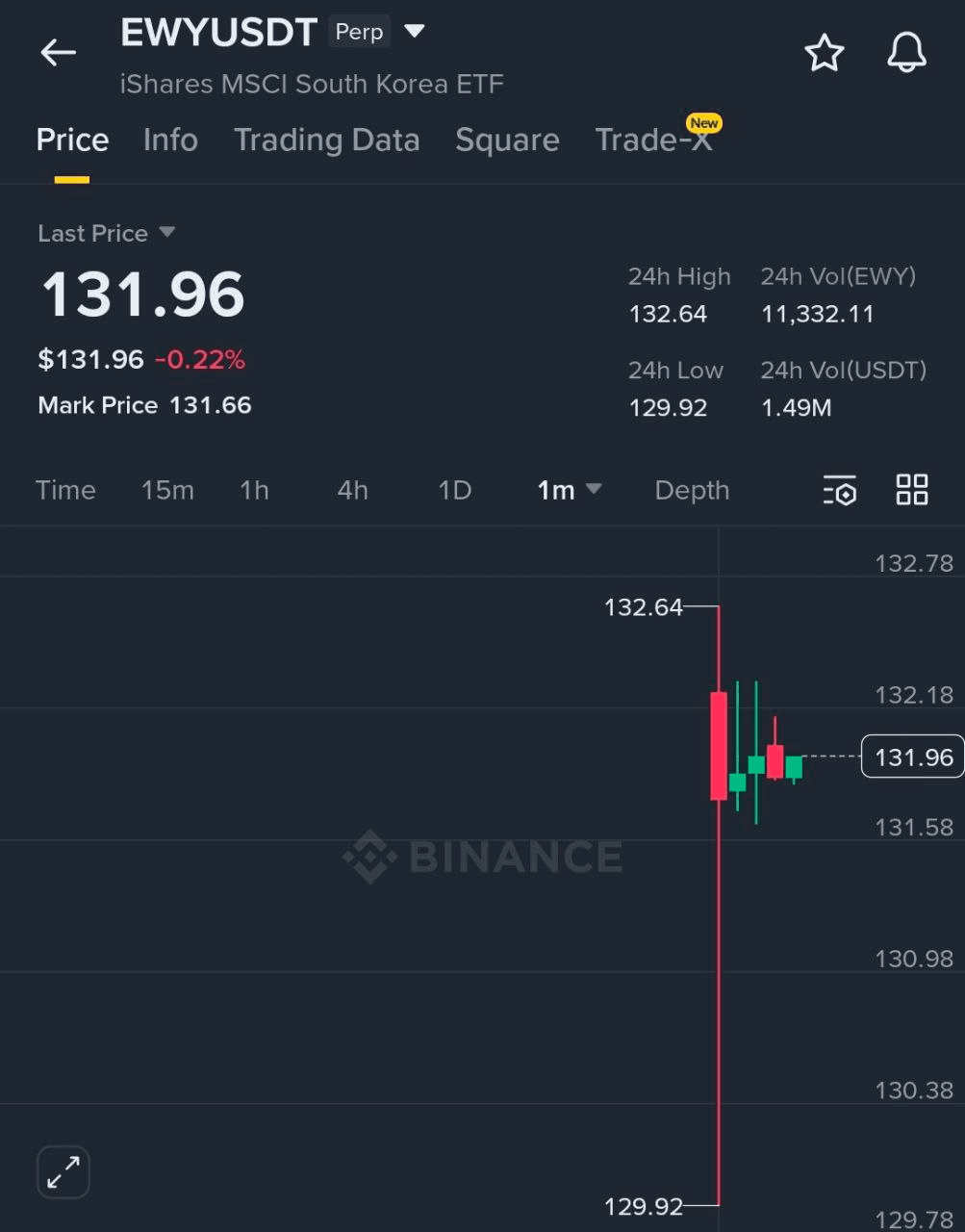Screen dimensions: 965x1232
Task: Go to the Square tab
Action: 507,141
